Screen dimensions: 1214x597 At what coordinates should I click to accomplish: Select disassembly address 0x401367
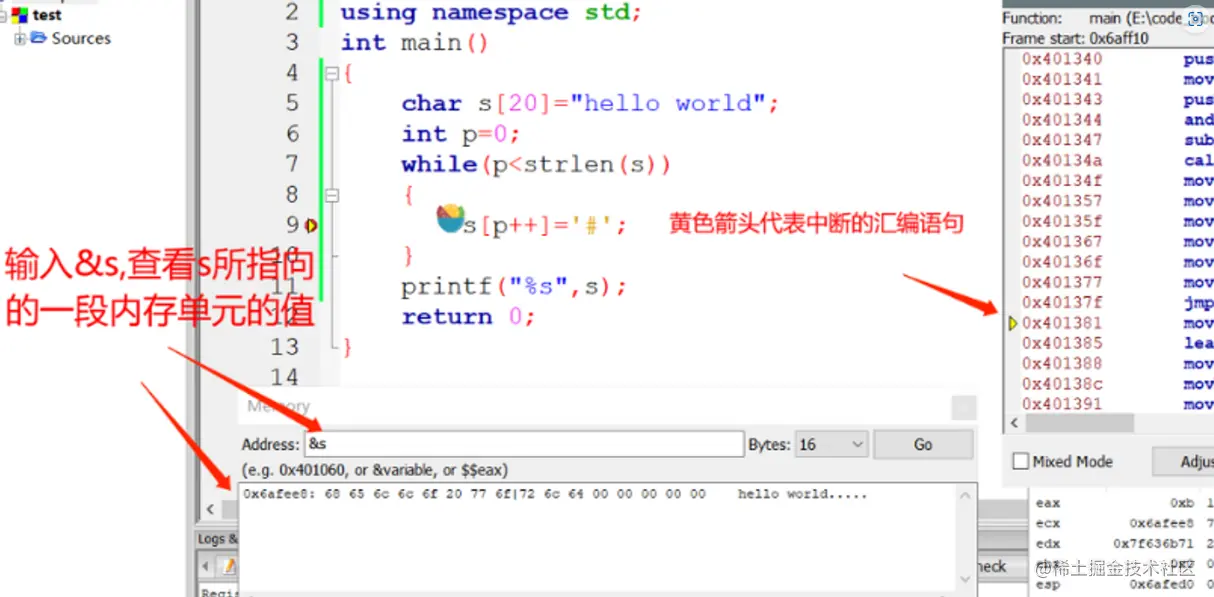tap(1062, 241)
